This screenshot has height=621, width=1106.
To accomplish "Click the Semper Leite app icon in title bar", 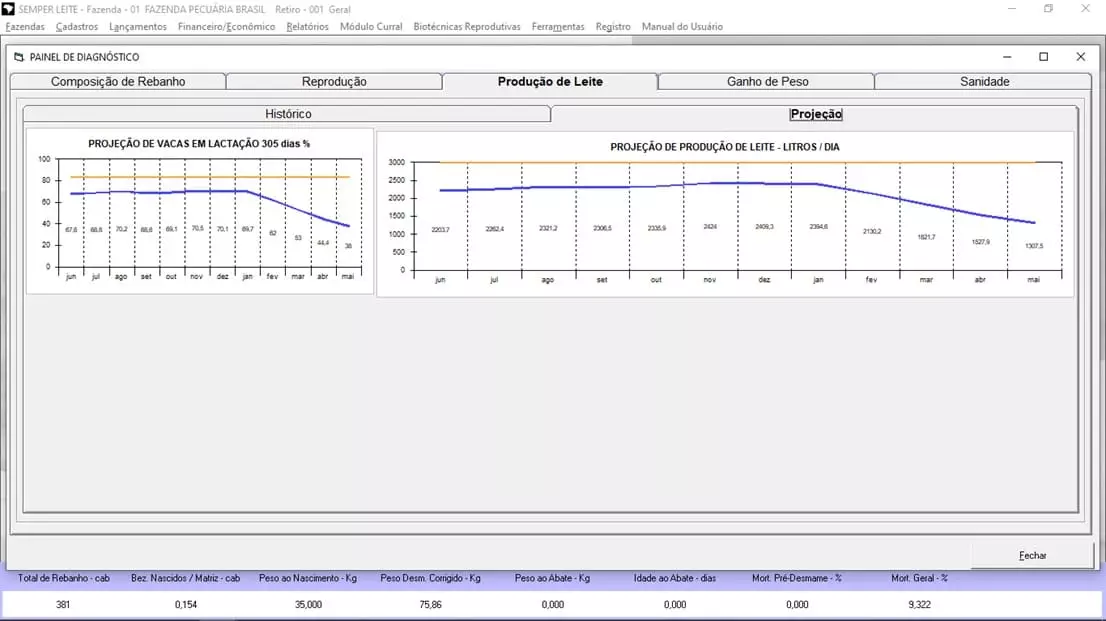I will pos(9,9).
